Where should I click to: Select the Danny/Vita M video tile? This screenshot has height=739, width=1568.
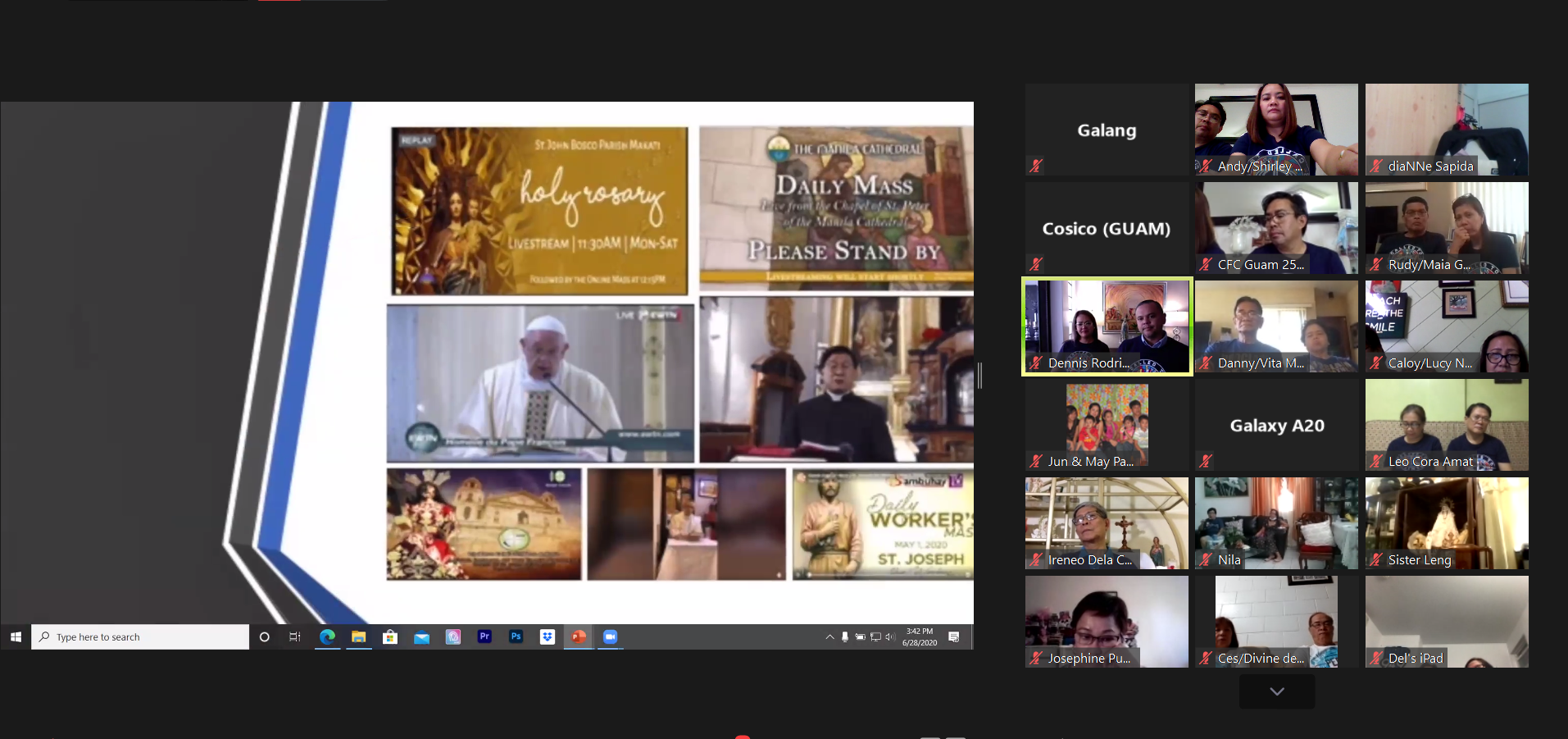pos(1276,326)
